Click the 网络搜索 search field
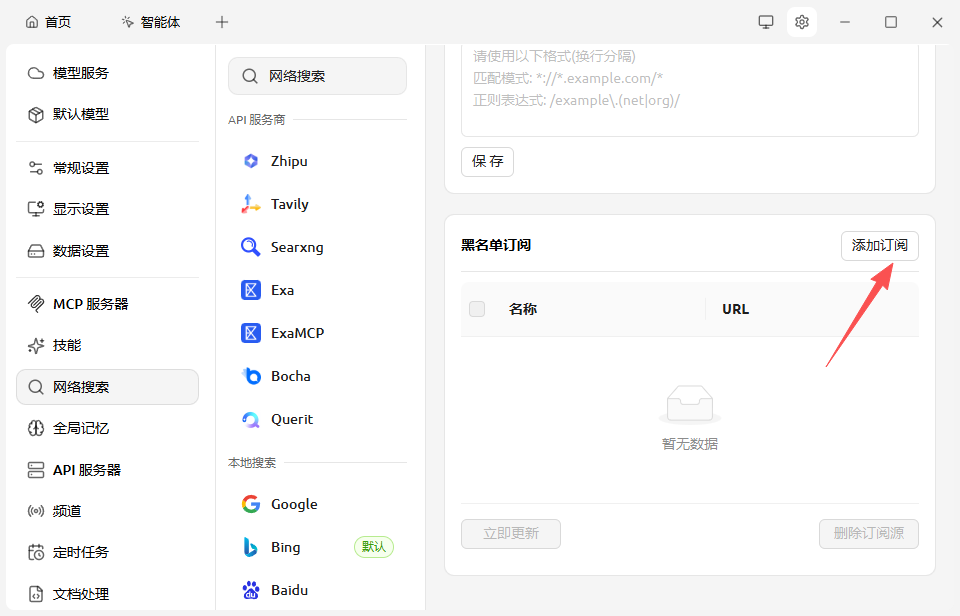The image size is (960, 616). pyautogui.click(x=317, y=76)
